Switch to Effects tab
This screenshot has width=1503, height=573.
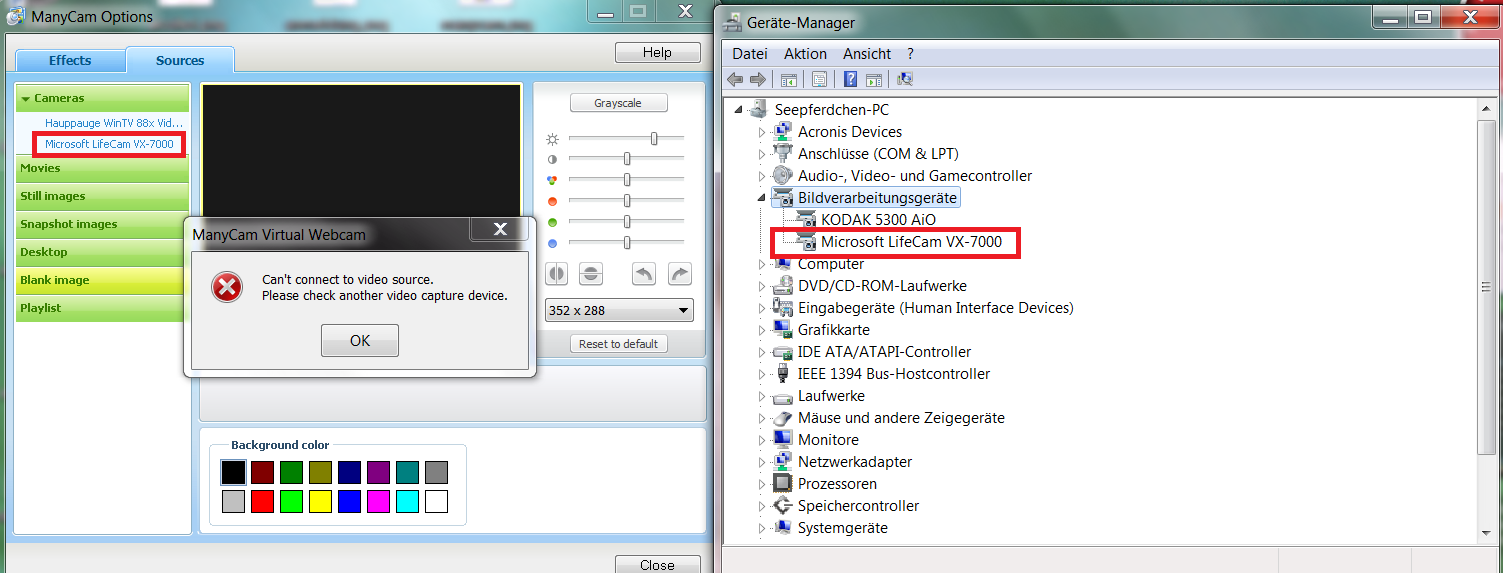(x=70, y=60)
